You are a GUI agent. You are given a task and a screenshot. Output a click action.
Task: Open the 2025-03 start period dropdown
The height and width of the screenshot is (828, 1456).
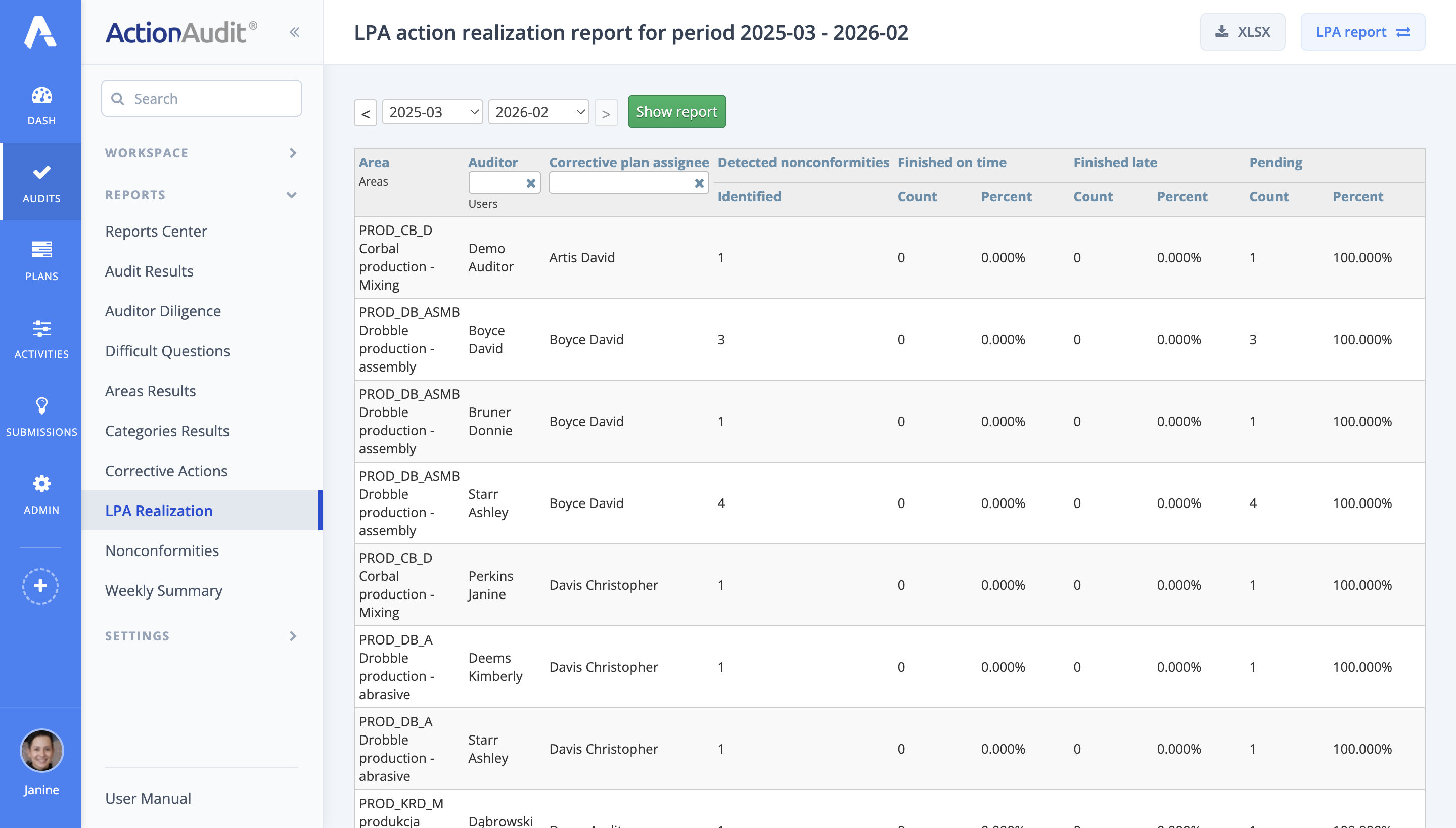coord(432,111)
